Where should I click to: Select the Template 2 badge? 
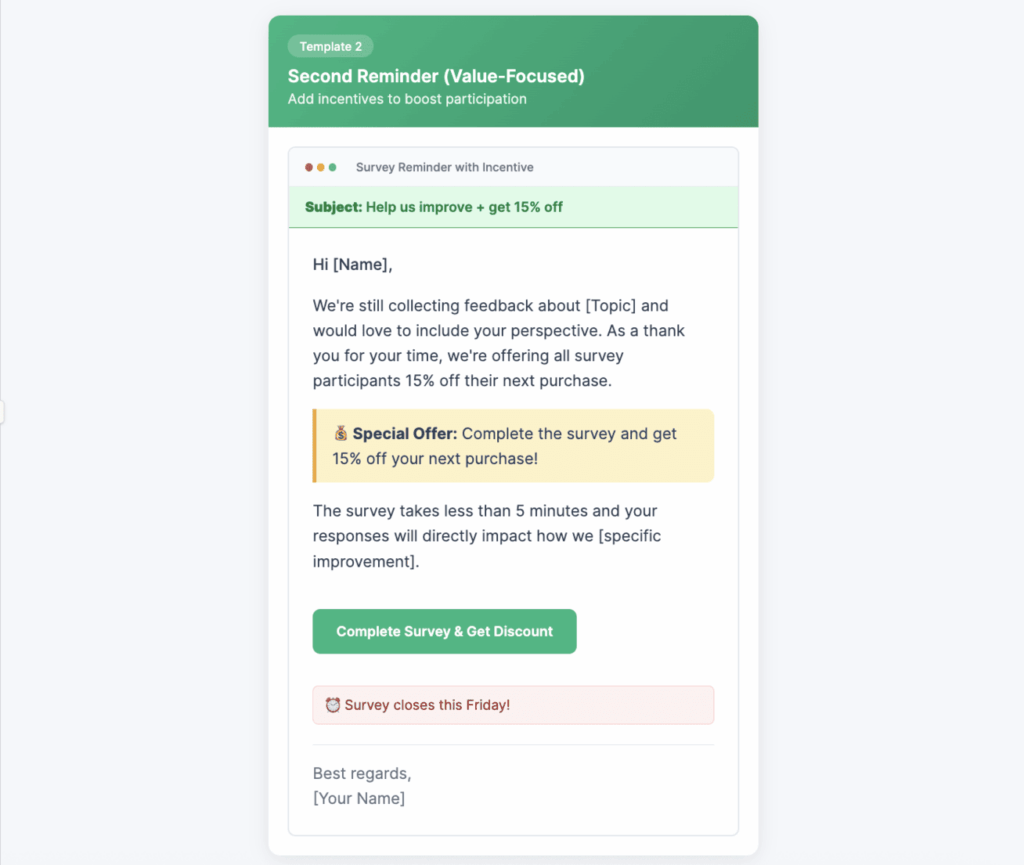pos(330,46)
